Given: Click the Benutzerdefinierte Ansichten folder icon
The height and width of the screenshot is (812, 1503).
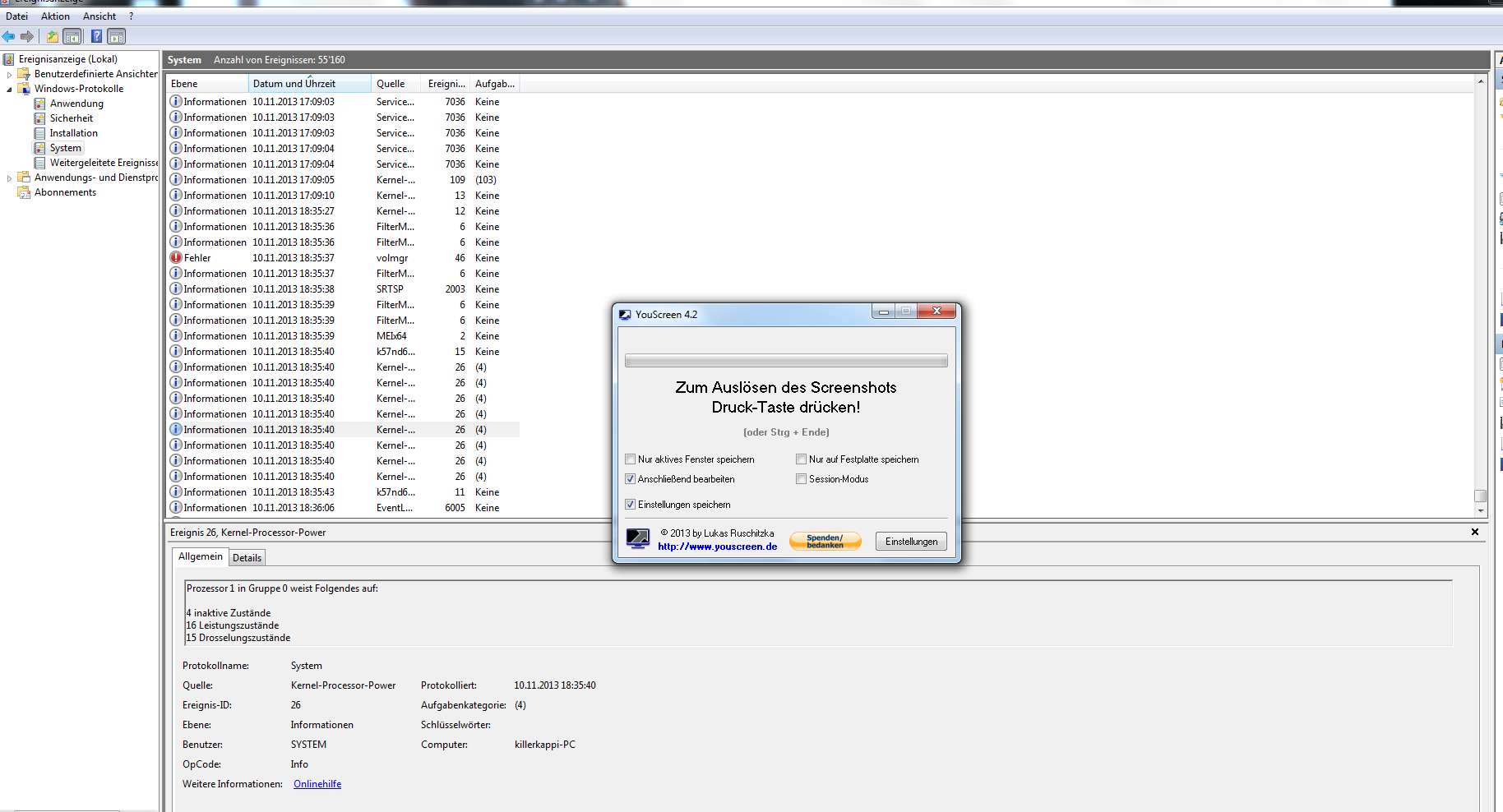Looking at the screenshot, I should (24, 74).
